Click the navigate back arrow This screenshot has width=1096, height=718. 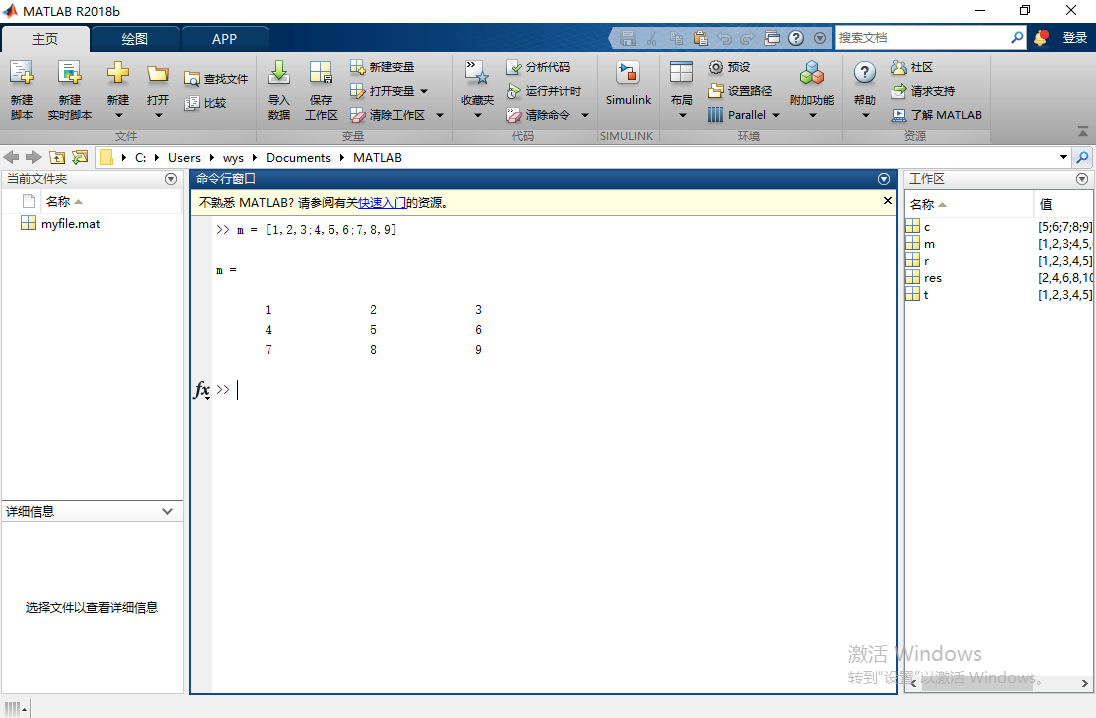click(x=11, y=157)
